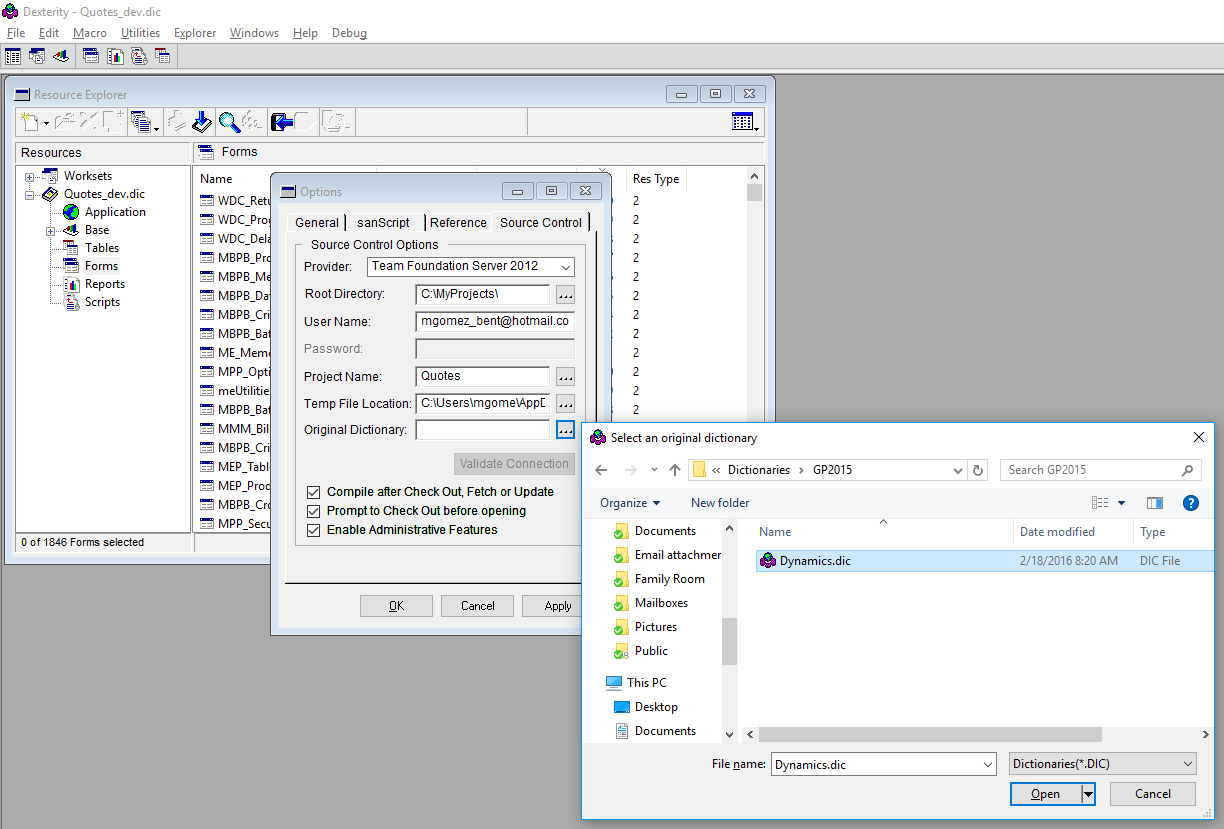Click Apply in the Options dialog
This screenshot has height=829, width=1224.
552,605
